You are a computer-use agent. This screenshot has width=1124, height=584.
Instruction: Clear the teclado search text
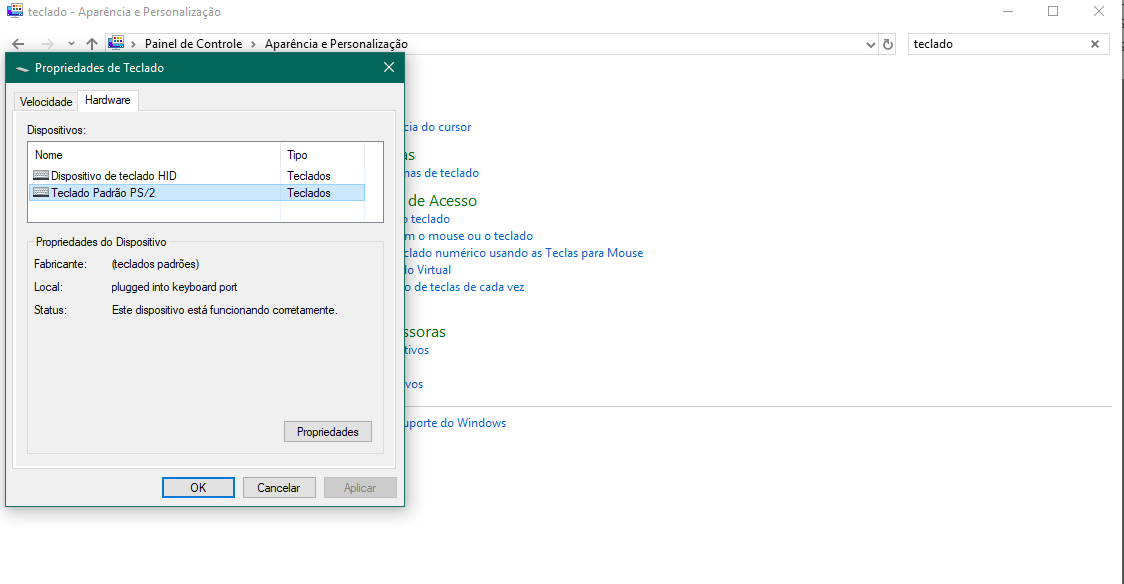(x=1095, y=44)
